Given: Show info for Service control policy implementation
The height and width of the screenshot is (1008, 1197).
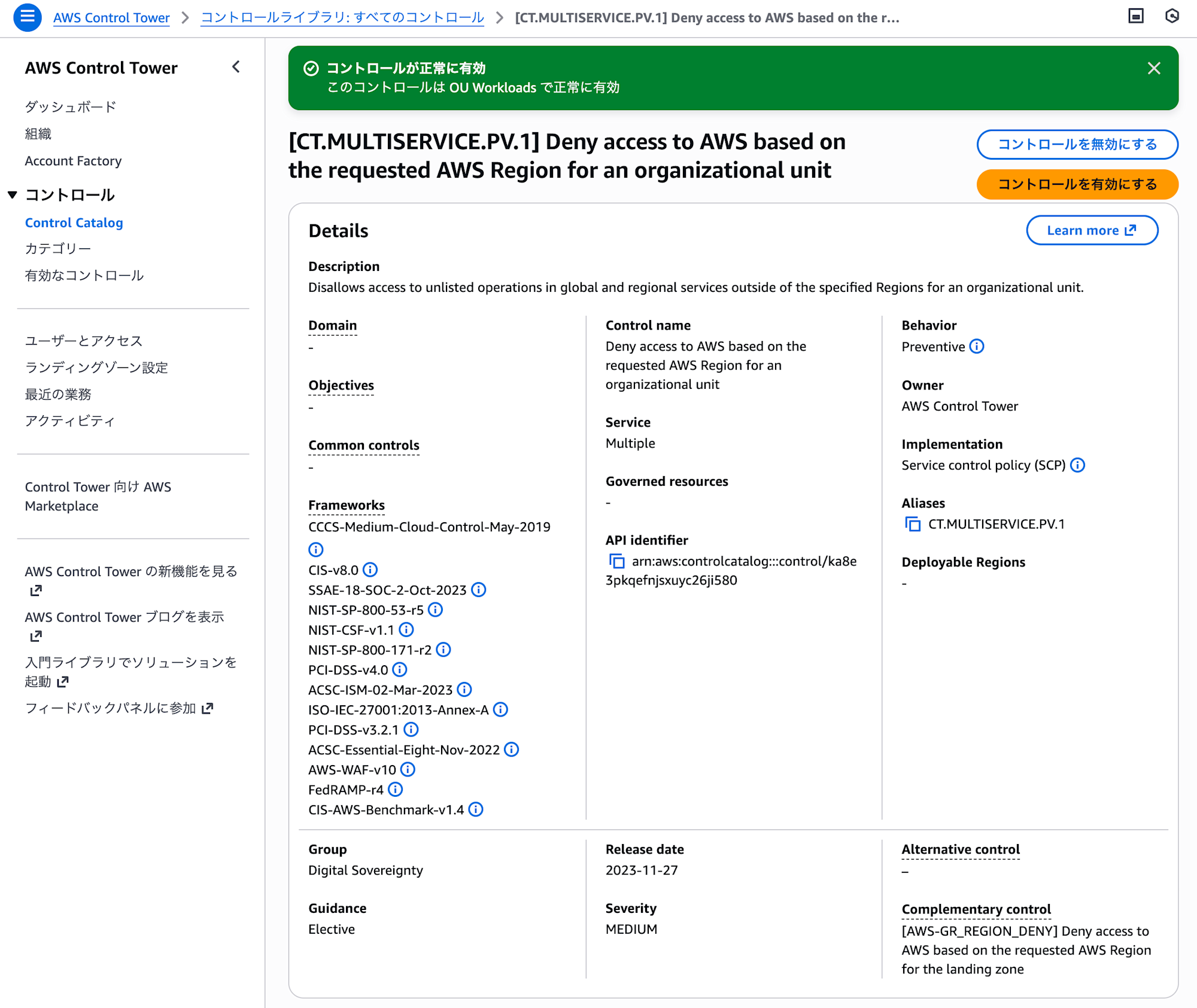Looking at the screenshot, I should [x=1078, y=465].
